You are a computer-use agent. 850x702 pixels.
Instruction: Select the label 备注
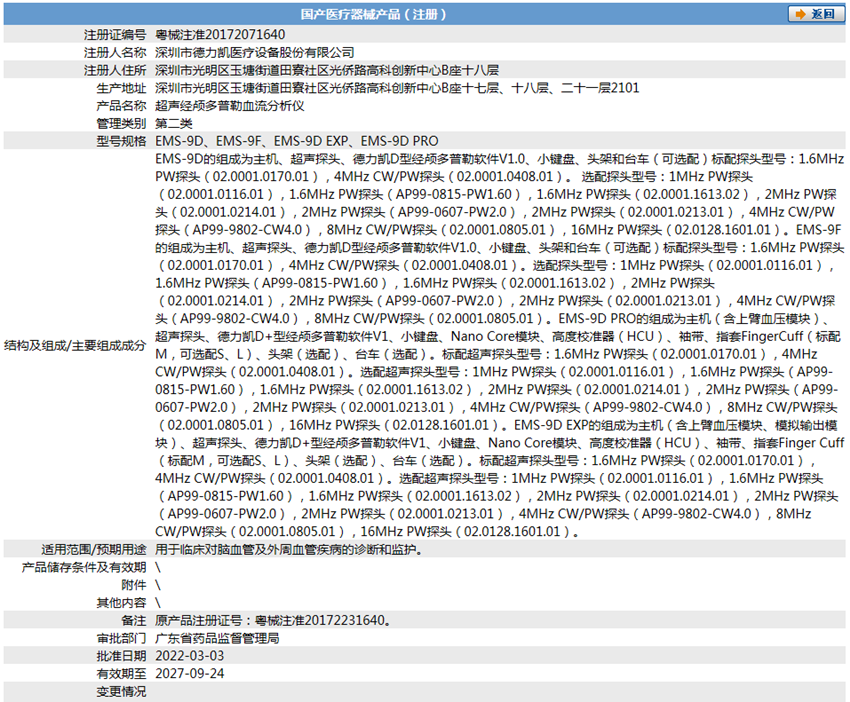pos(134,621)
